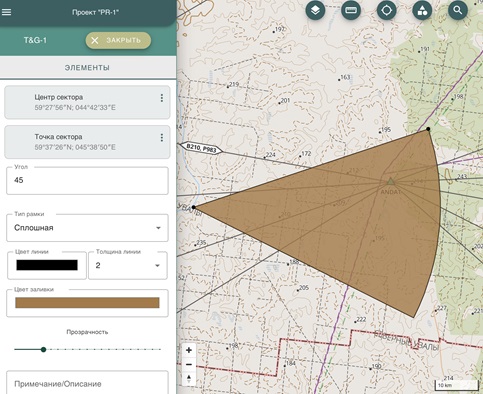483x394 pixels.
Task: Open the map search
Action: 458,10
